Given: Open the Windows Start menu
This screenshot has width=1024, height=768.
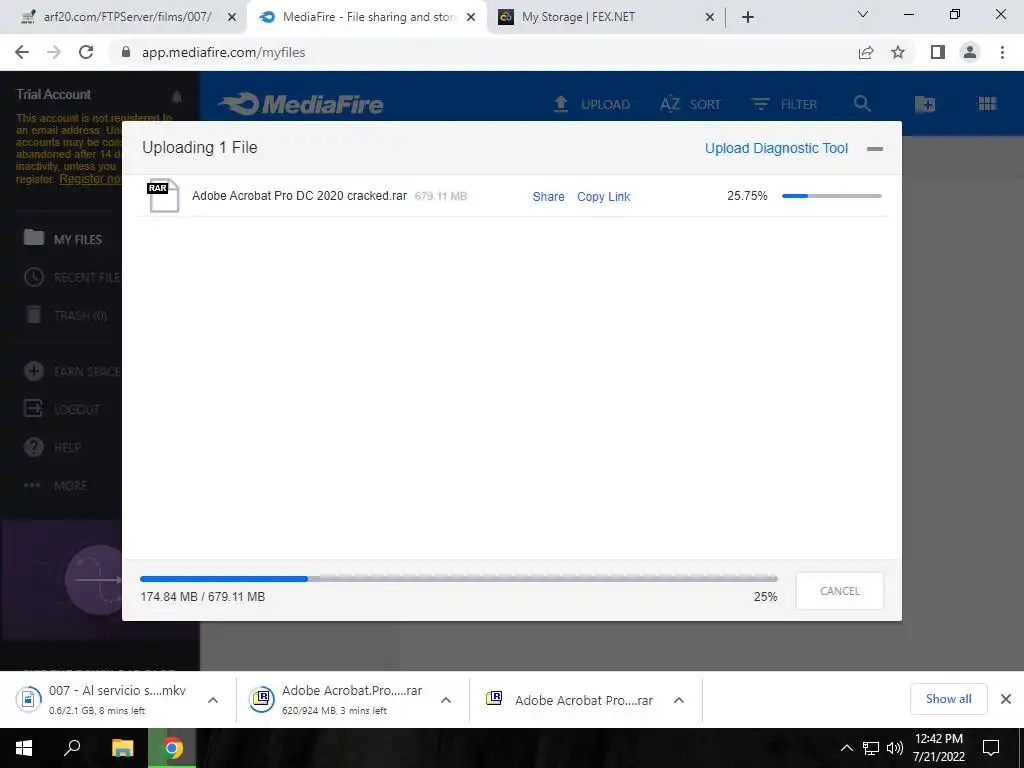Looking at the screenshot, I should coord(24,748).
